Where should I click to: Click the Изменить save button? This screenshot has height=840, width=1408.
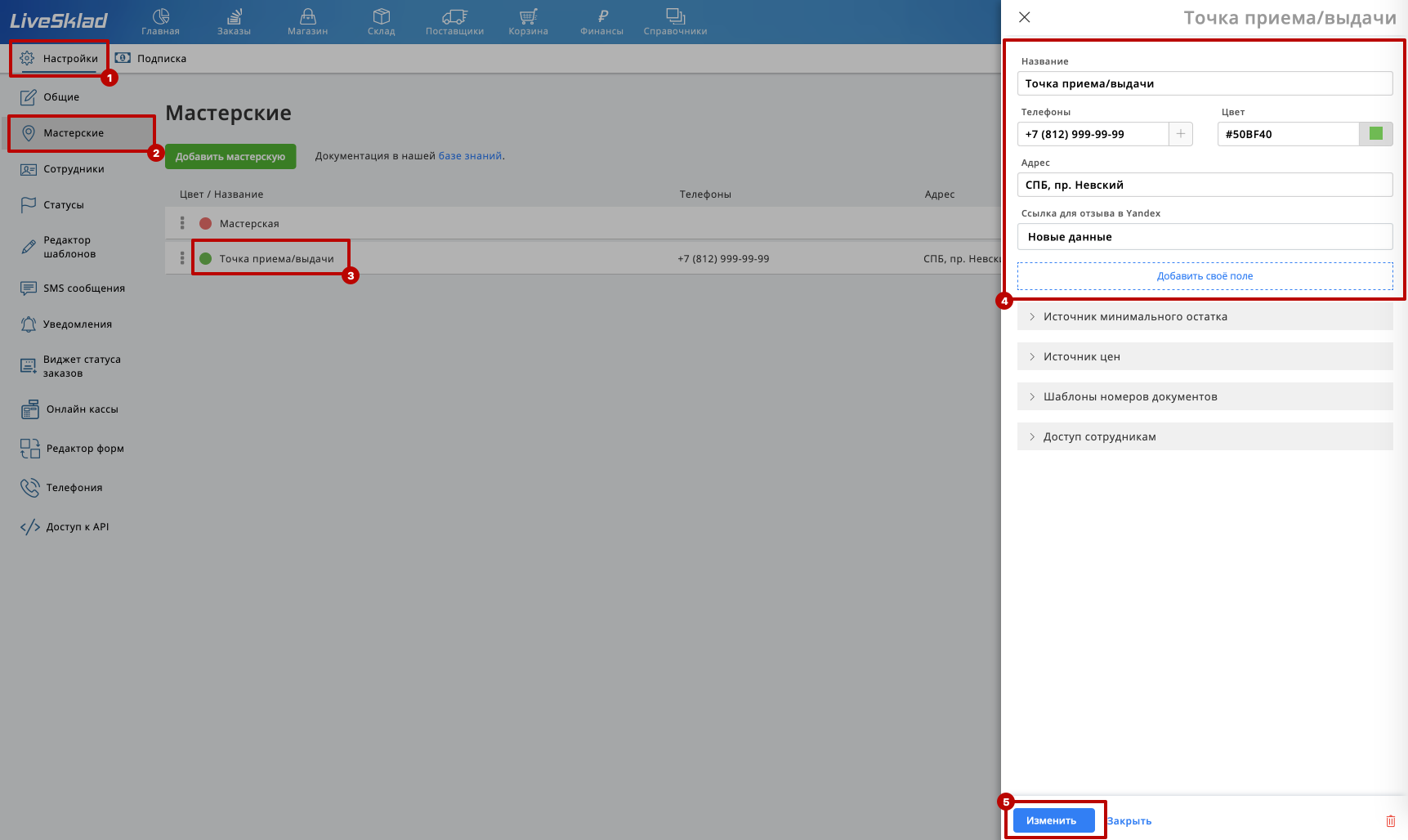pyautogui.click(x=1053, y=820)
